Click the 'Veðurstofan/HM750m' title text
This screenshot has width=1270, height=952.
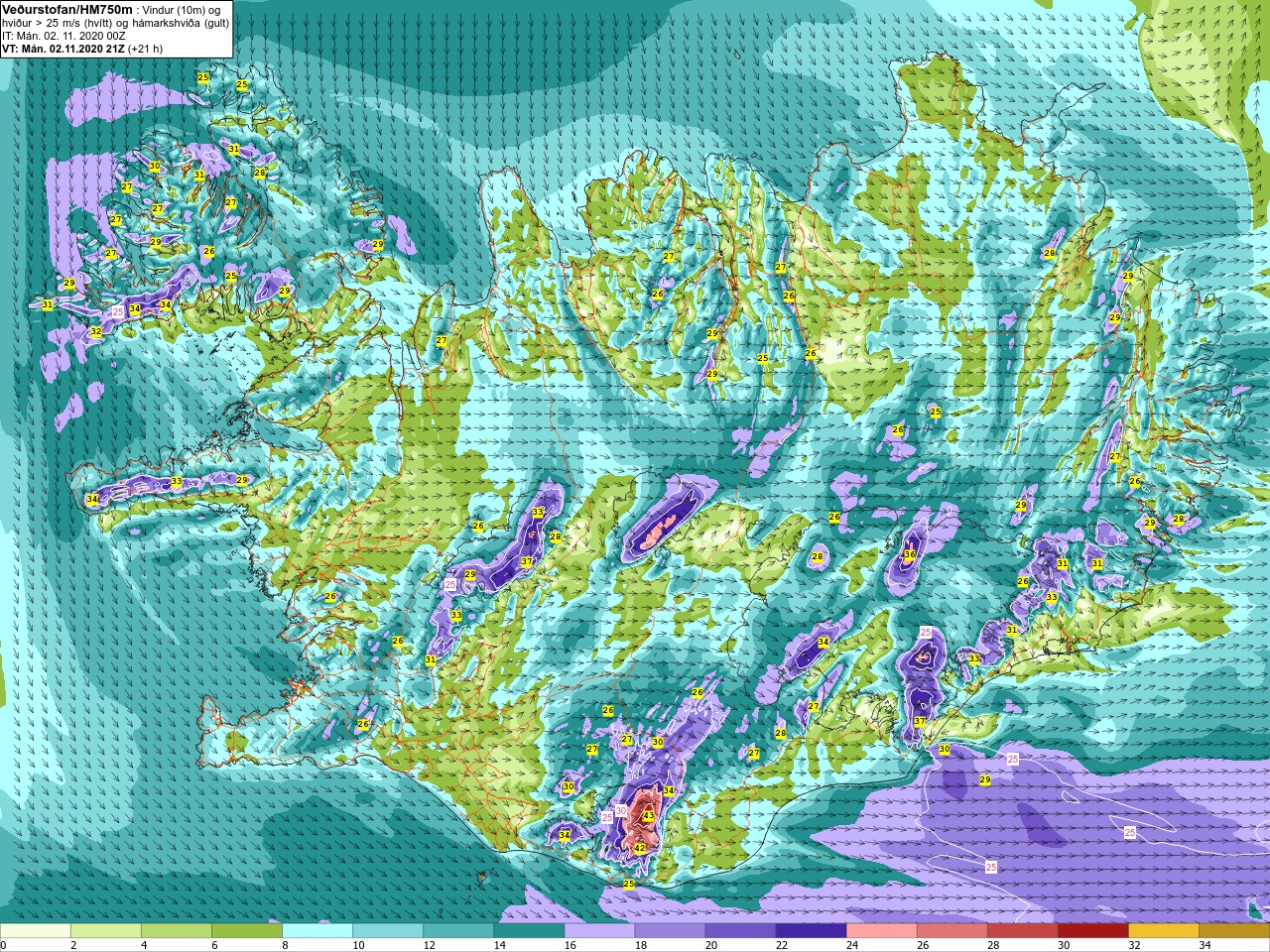click(x=67, y=9)
